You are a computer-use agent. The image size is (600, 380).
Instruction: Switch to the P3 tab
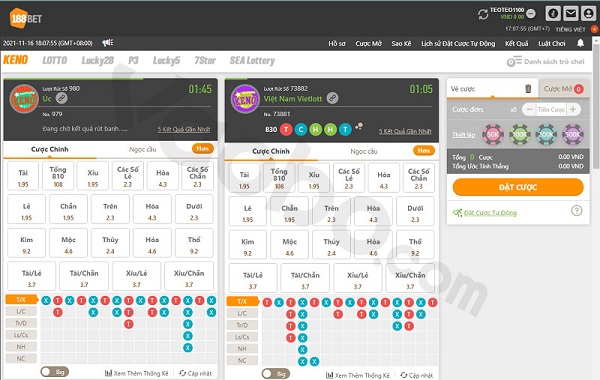pos(133,60)
